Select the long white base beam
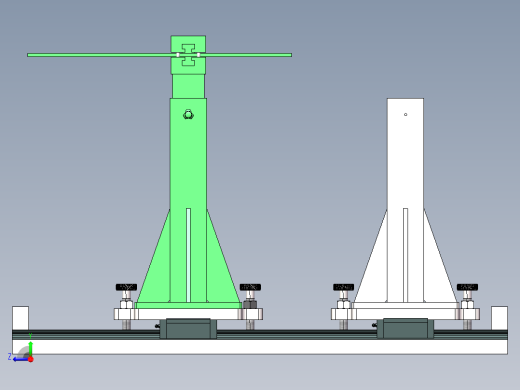 [260, 347]
